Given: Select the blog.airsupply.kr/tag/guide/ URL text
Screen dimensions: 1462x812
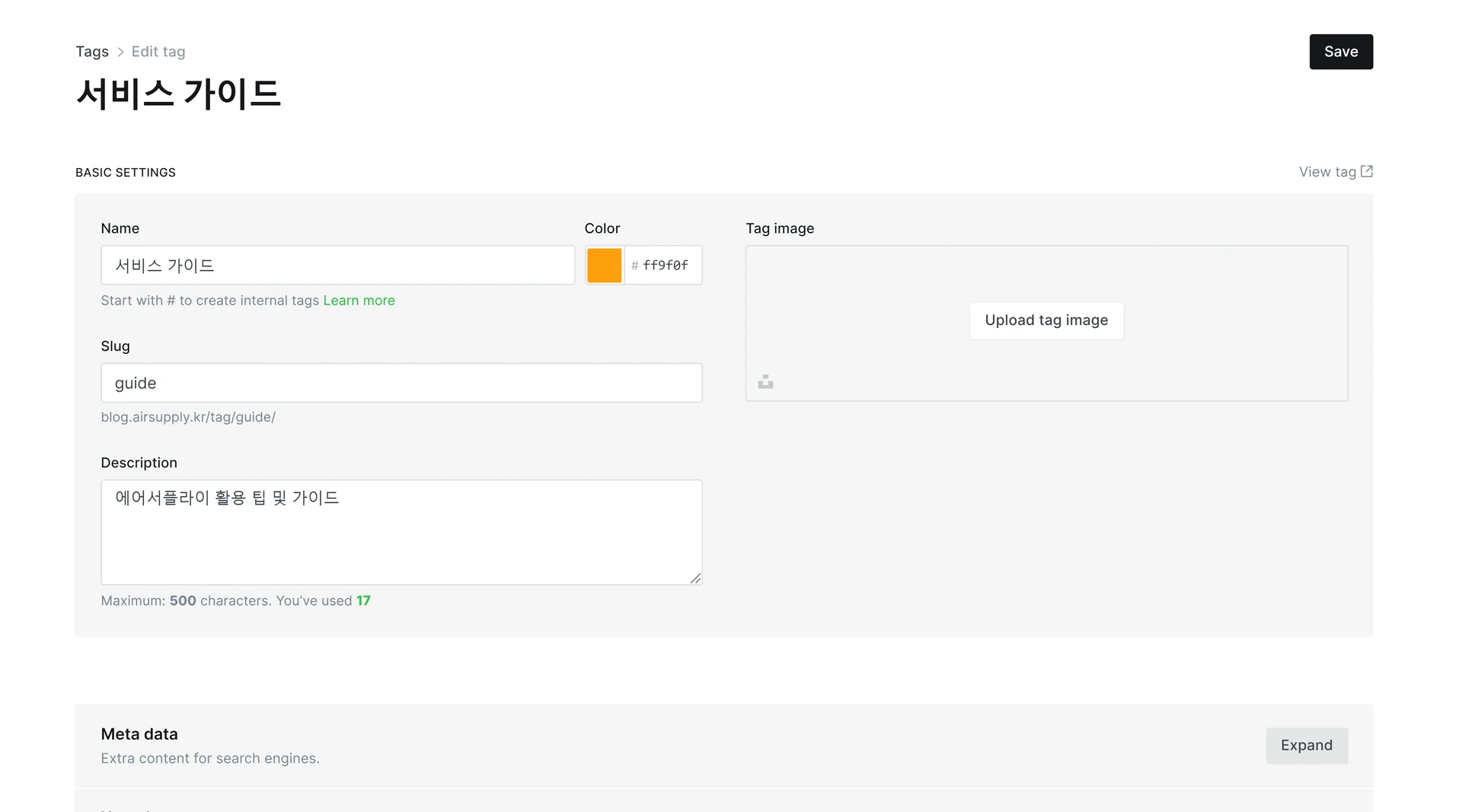Looking at the screenshot, I should click(x=188, y=417).
